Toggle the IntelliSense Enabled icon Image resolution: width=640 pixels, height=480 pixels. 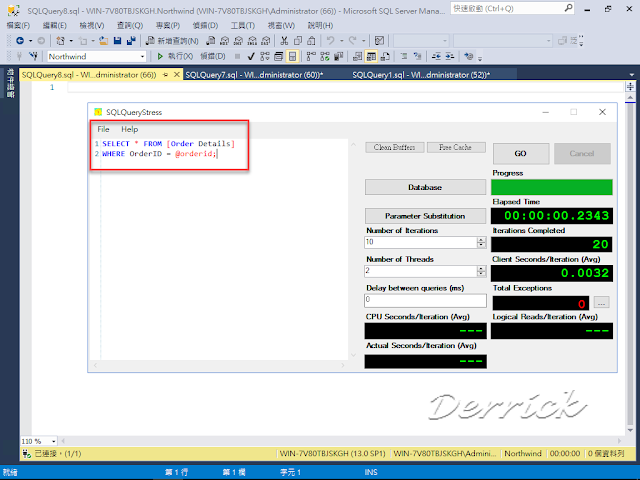click(x=293, y=56)
